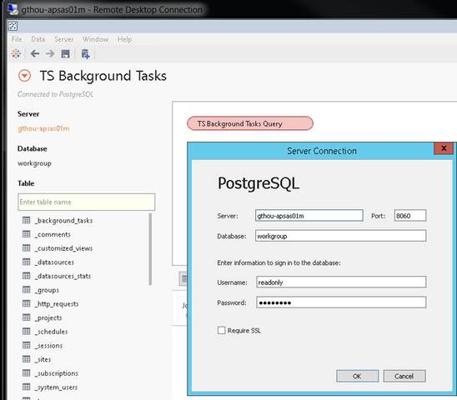Save using the floppy disk toolbar icon
This screenshot has height=400, width=457.
65,54
